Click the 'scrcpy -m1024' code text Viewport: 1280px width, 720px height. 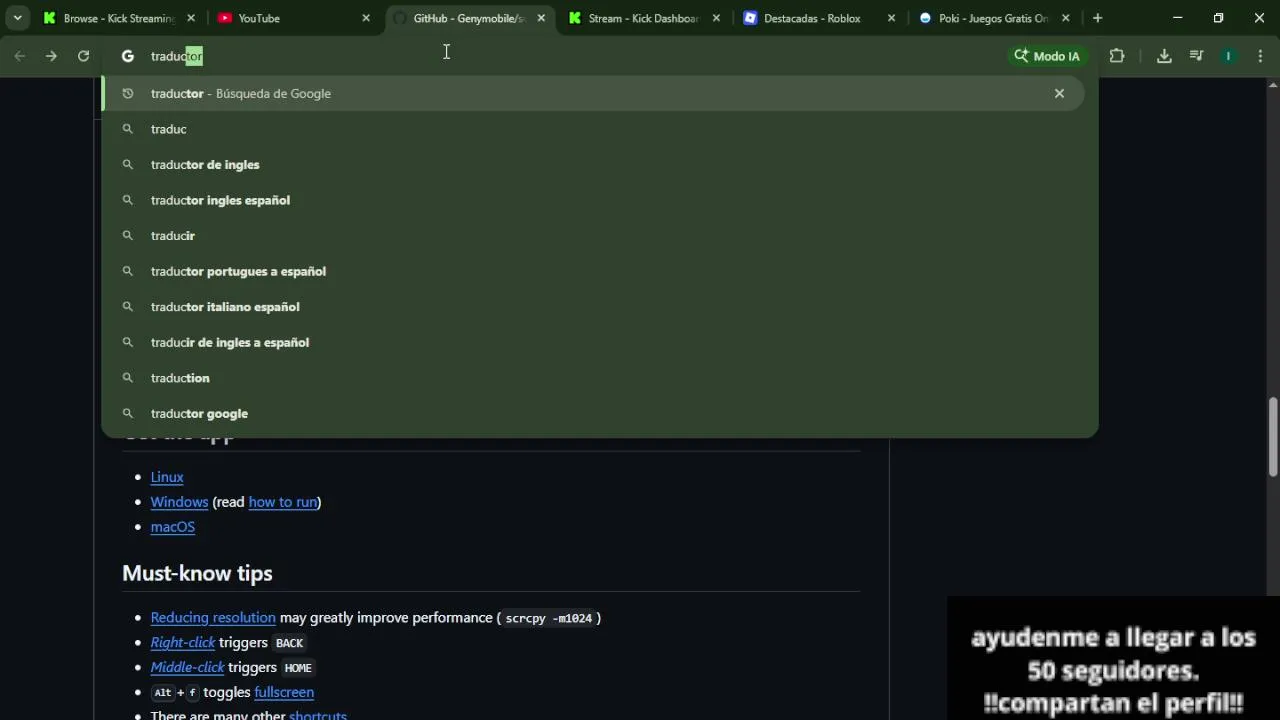548,618
